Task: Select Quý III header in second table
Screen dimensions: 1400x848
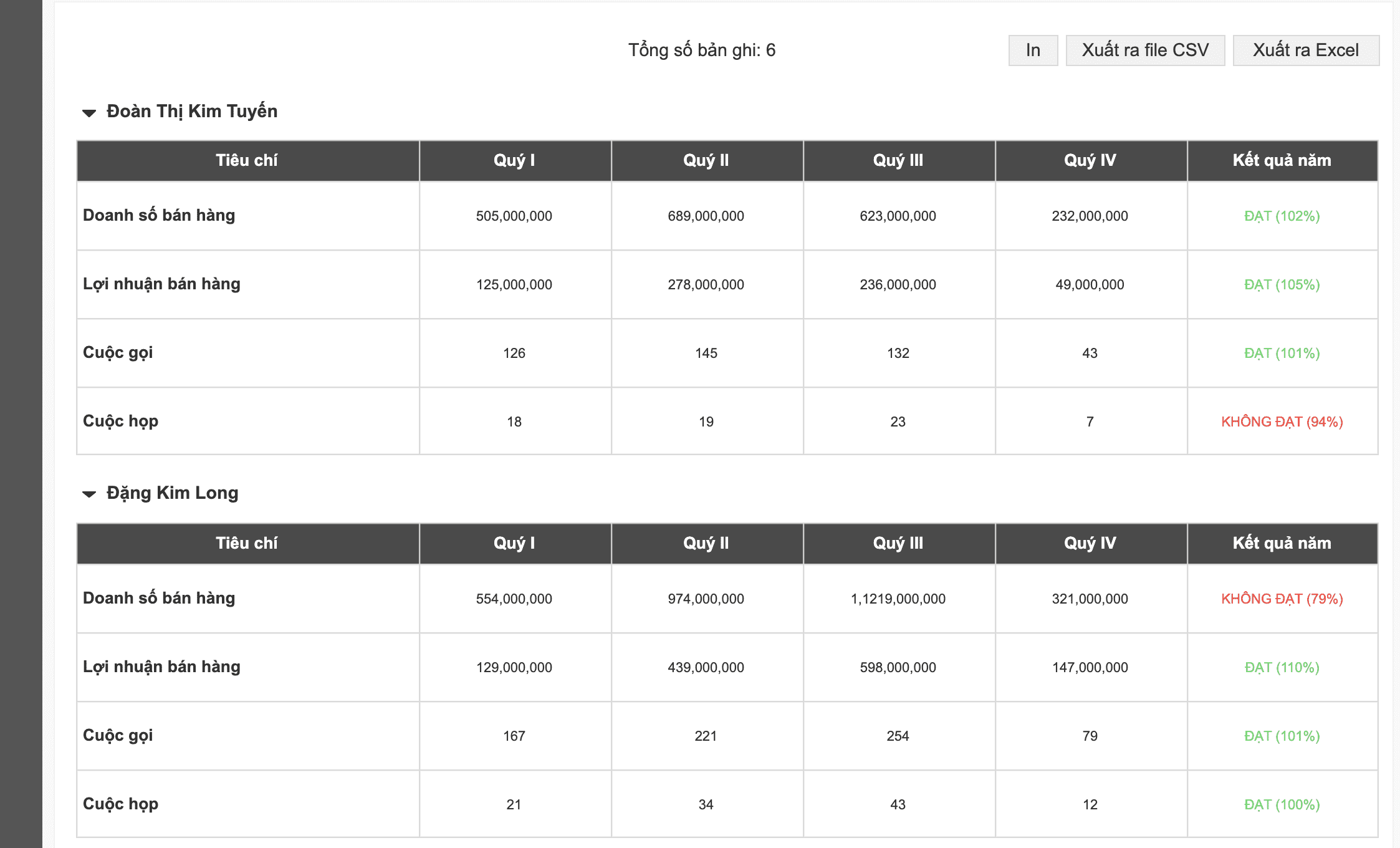Action: click(x=898, y=543)
